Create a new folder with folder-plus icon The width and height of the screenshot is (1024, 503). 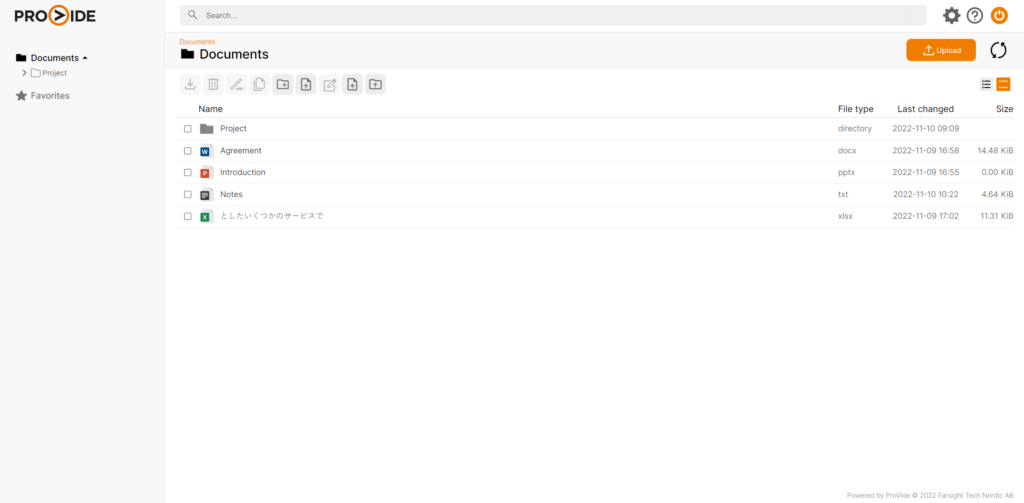(x=283, y=84)
